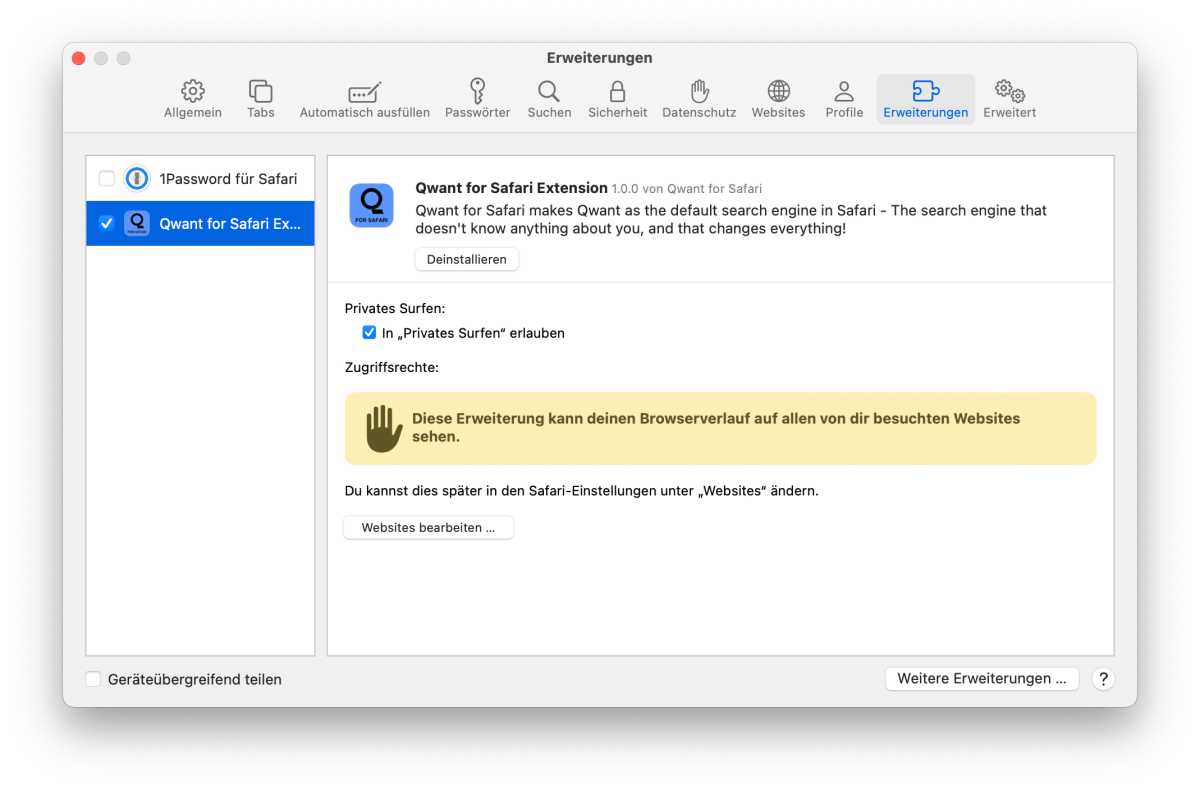
Task: Select 1Password für Safari row text
Action: coord(228,179)
